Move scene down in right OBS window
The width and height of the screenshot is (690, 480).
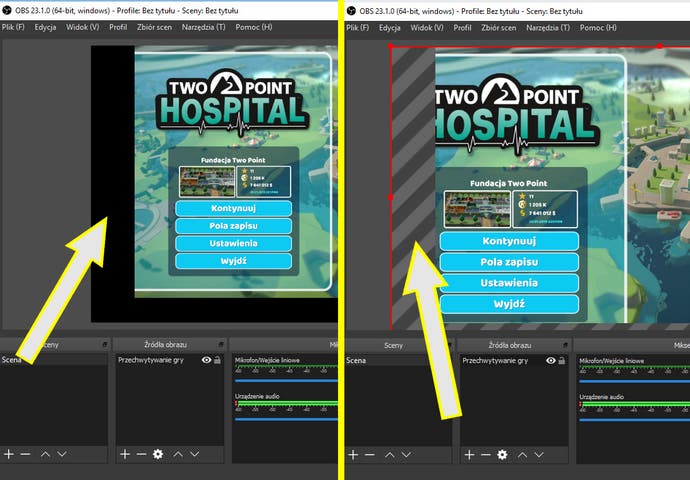click(407, 454)
